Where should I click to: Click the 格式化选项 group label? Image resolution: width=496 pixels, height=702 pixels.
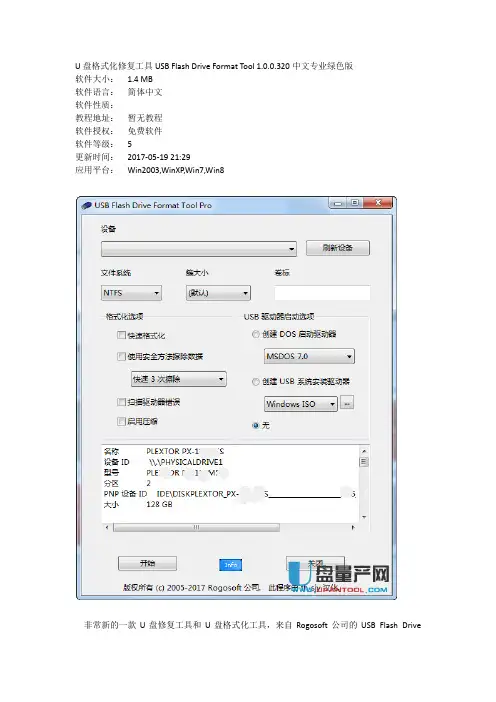124,317
